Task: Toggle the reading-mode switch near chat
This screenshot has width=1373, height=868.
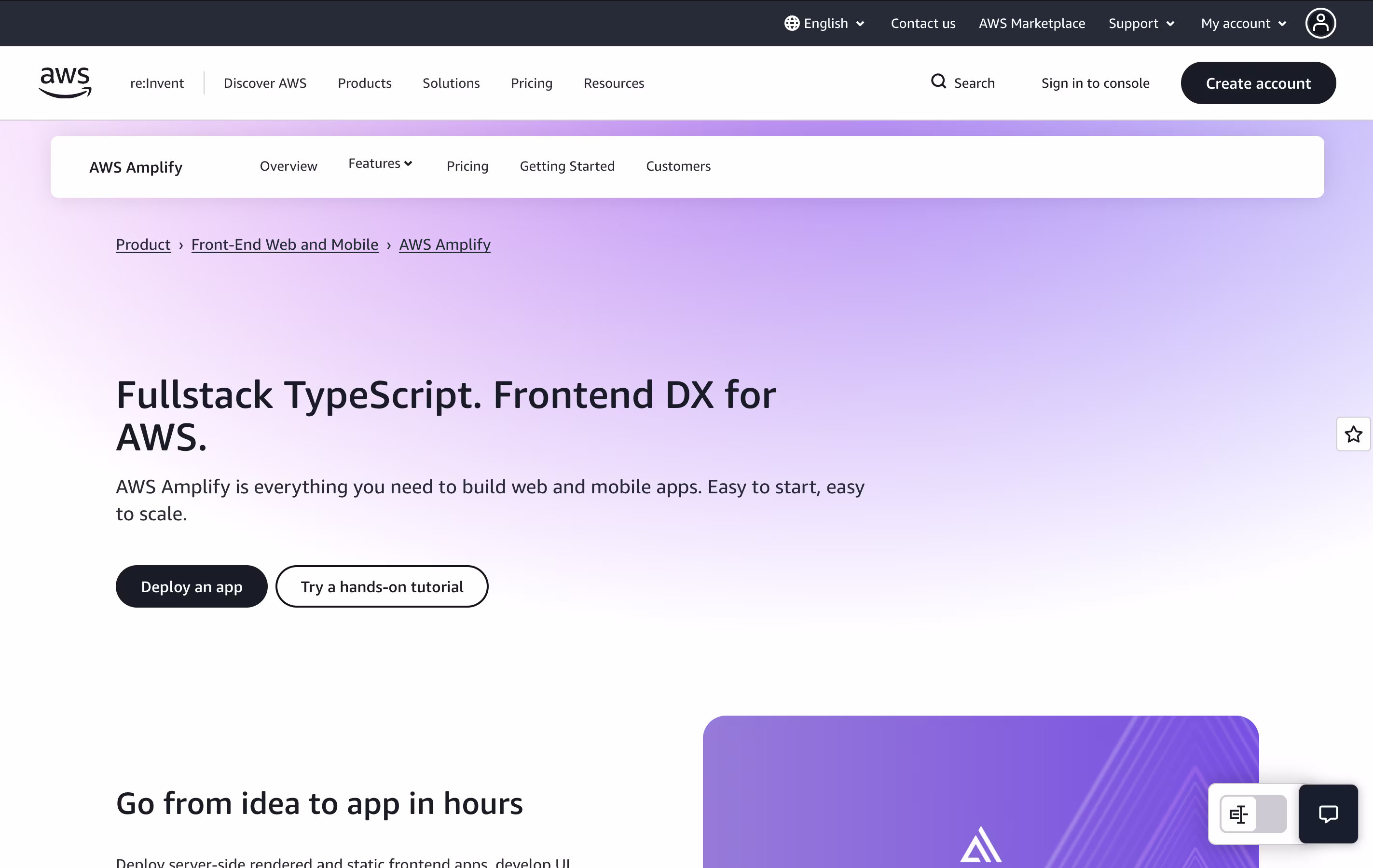Action: 1253,814
